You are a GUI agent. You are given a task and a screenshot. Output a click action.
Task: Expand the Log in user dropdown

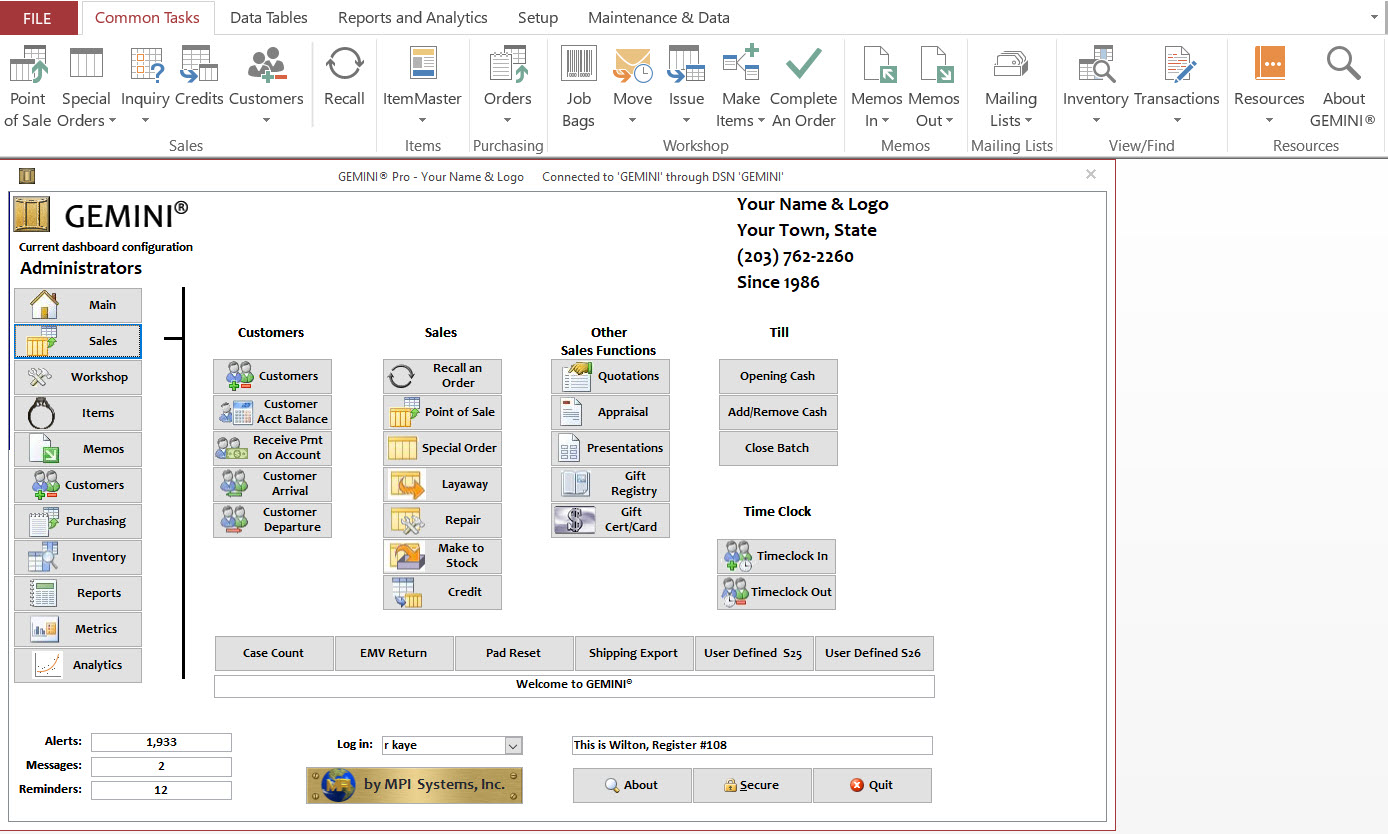[x=513, y=745]
